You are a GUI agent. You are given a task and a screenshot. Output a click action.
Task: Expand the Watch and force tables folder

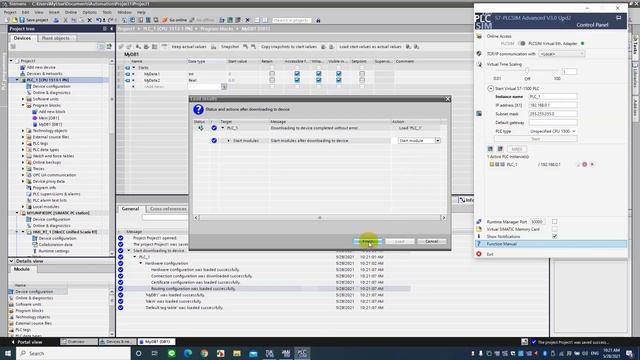[x=23, y=156]
